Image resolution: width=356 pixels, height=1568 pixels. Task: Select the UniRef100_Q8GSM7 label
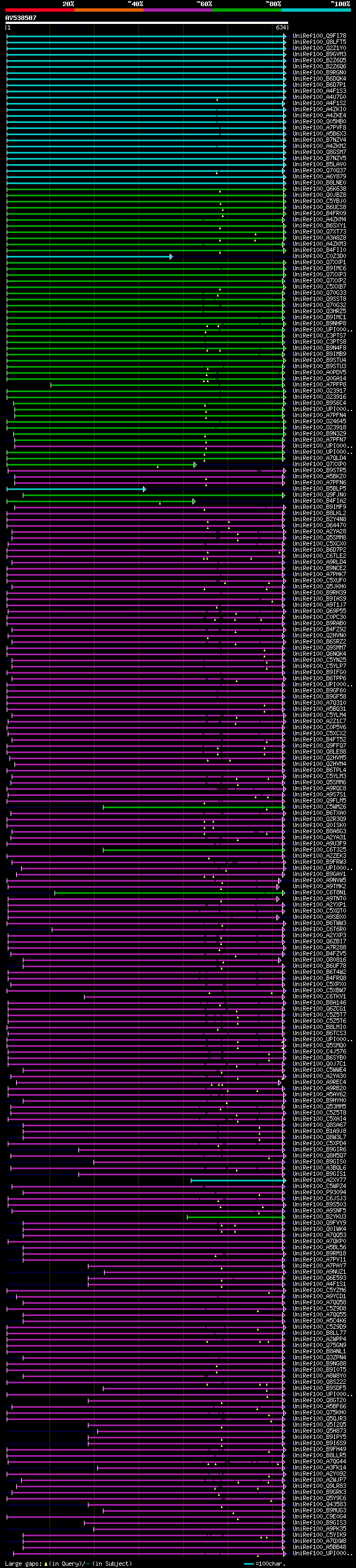tap(319, 152)
